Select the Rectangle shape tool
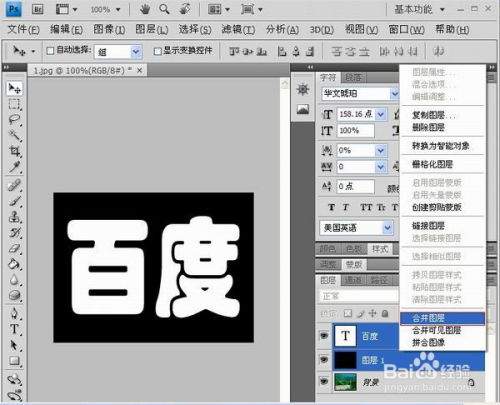500x405 pixels. pos(14,361)
